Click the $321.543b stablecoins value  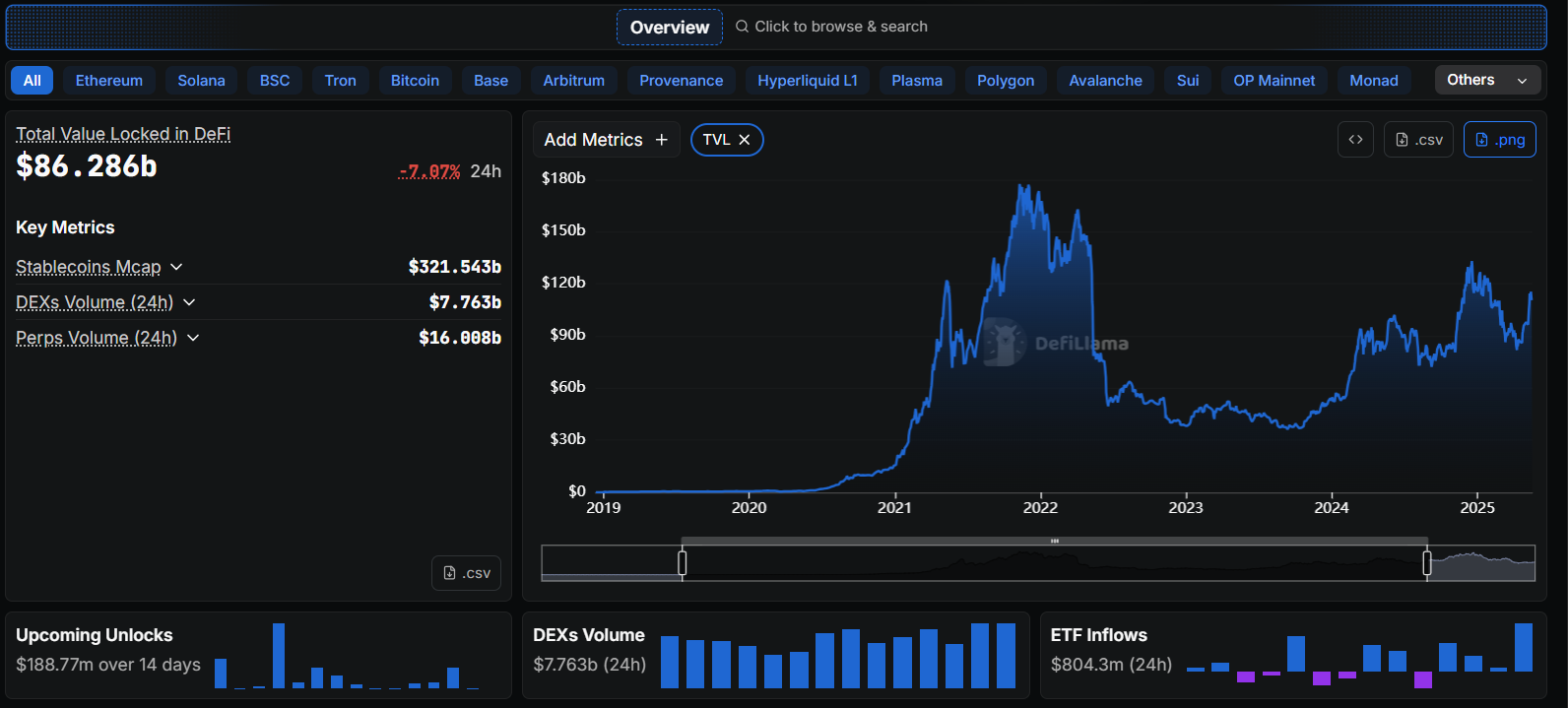[x=455, y=267]
